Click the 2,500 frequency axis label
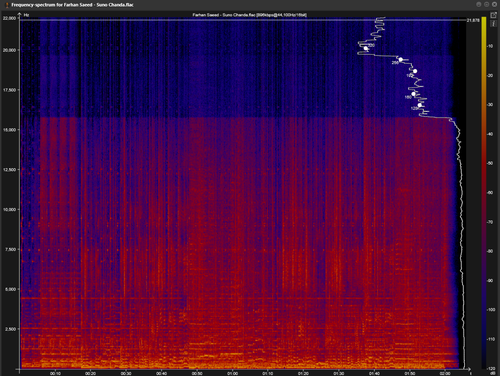 pyautogui.click(x=10, y=329)
